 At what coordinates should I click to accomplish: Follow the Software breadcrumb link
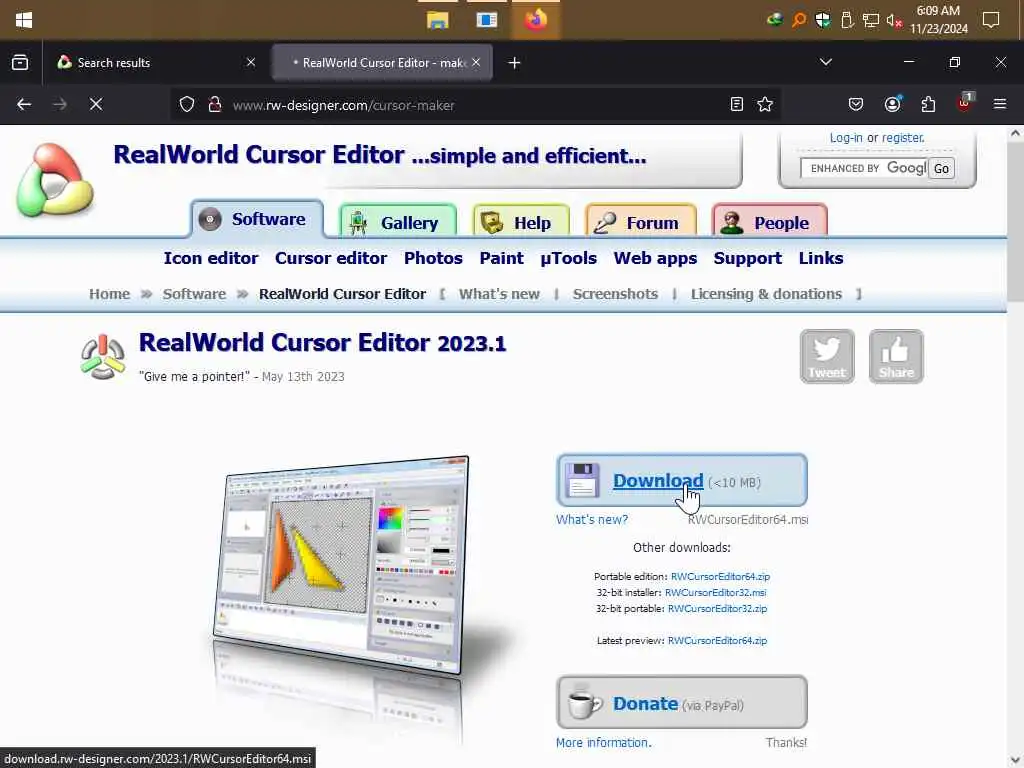click(194, 294)
